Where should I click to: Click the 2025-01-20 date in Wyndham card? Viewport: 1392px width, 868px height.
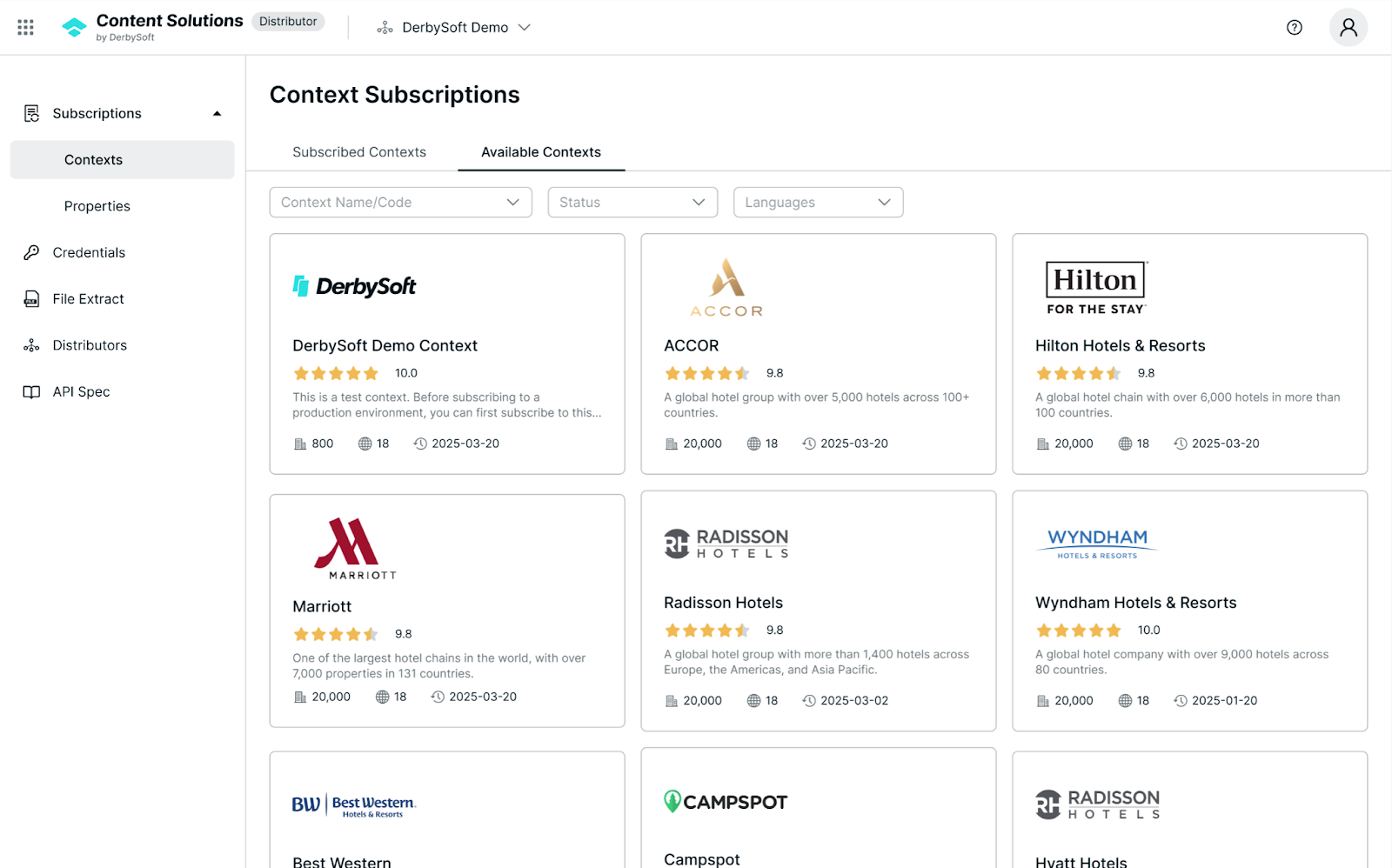pyautogui.click(x=1225, y=701)
